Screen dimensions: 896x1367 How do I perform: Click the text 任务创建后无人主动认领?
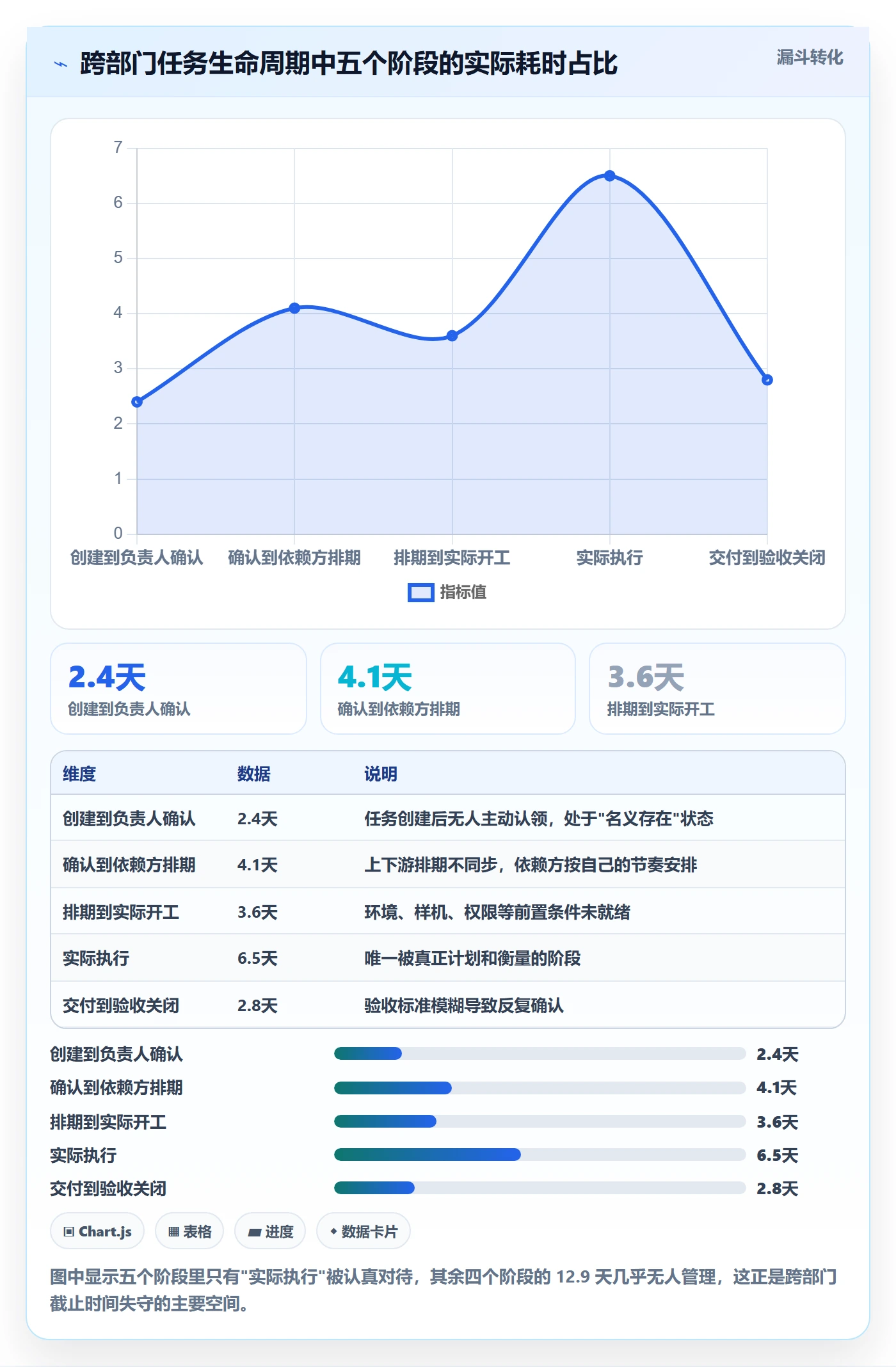(456, 819)
